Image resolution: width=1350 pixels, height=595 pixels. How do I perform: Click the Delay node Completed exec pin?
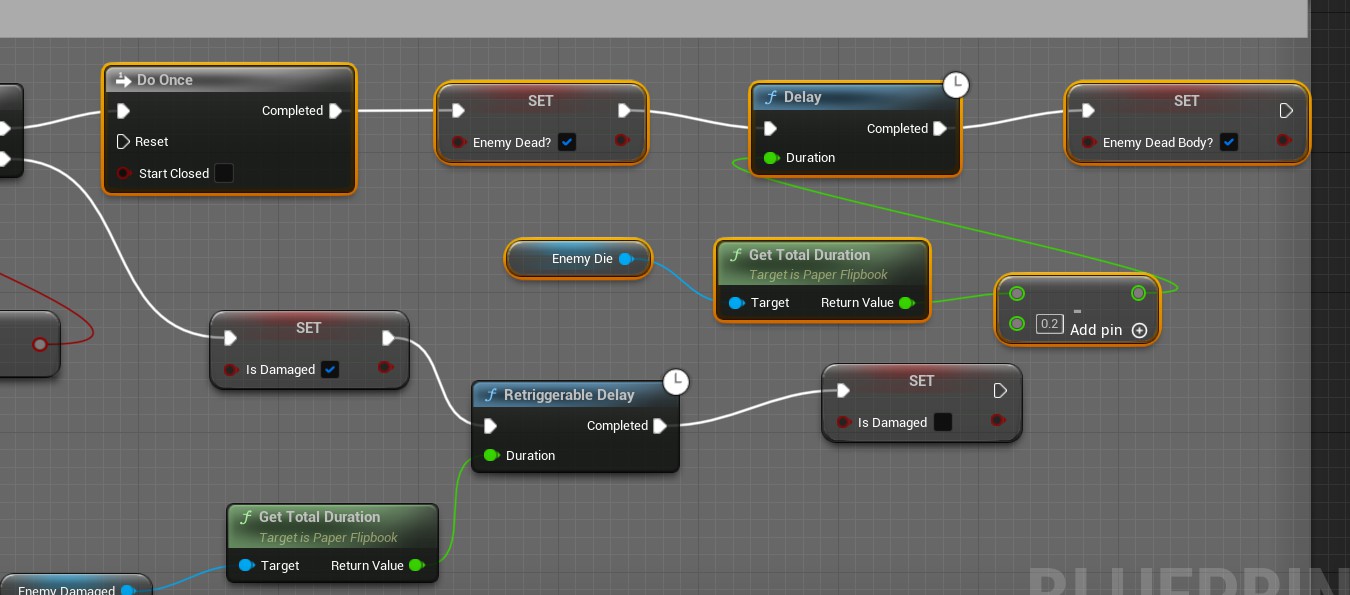click(x=940, y=129)
